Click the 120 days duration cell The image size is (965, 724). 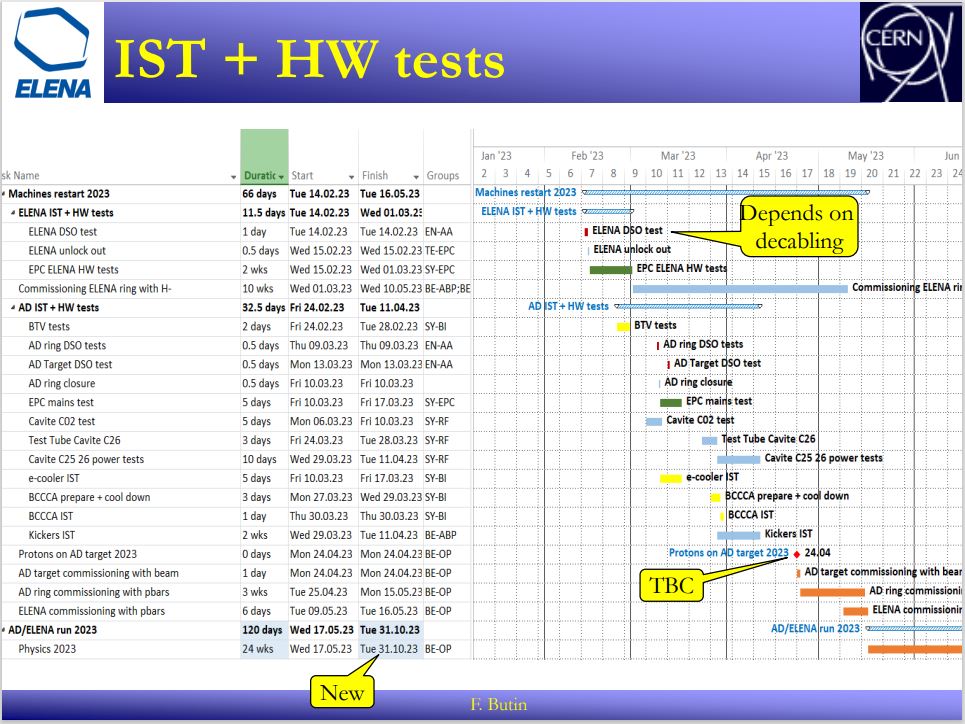(x=264, y=630)
